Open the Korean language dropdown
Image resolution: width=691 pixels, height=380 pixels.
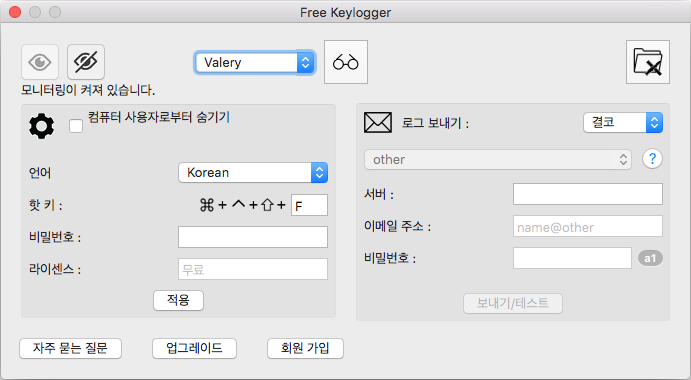[x=253, y=172]
